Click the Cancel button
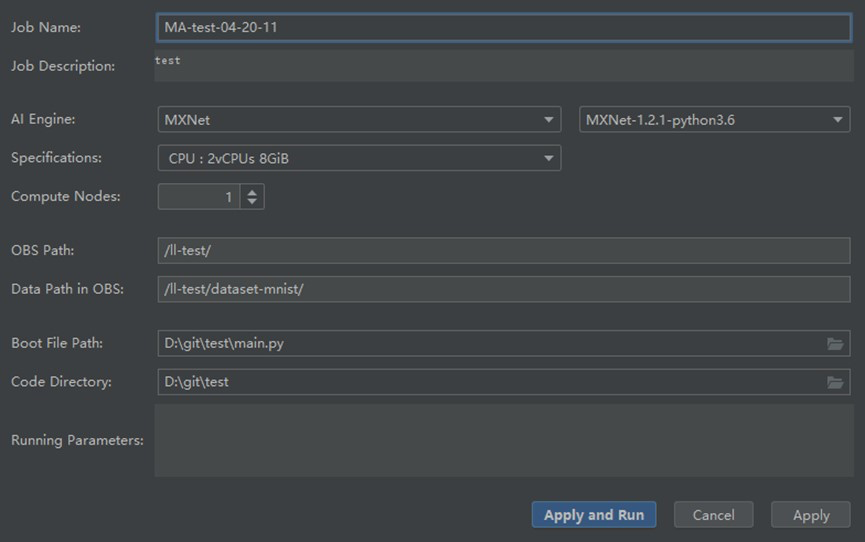The width and height of the screenshot is (865, 542). tap(713, 515)
